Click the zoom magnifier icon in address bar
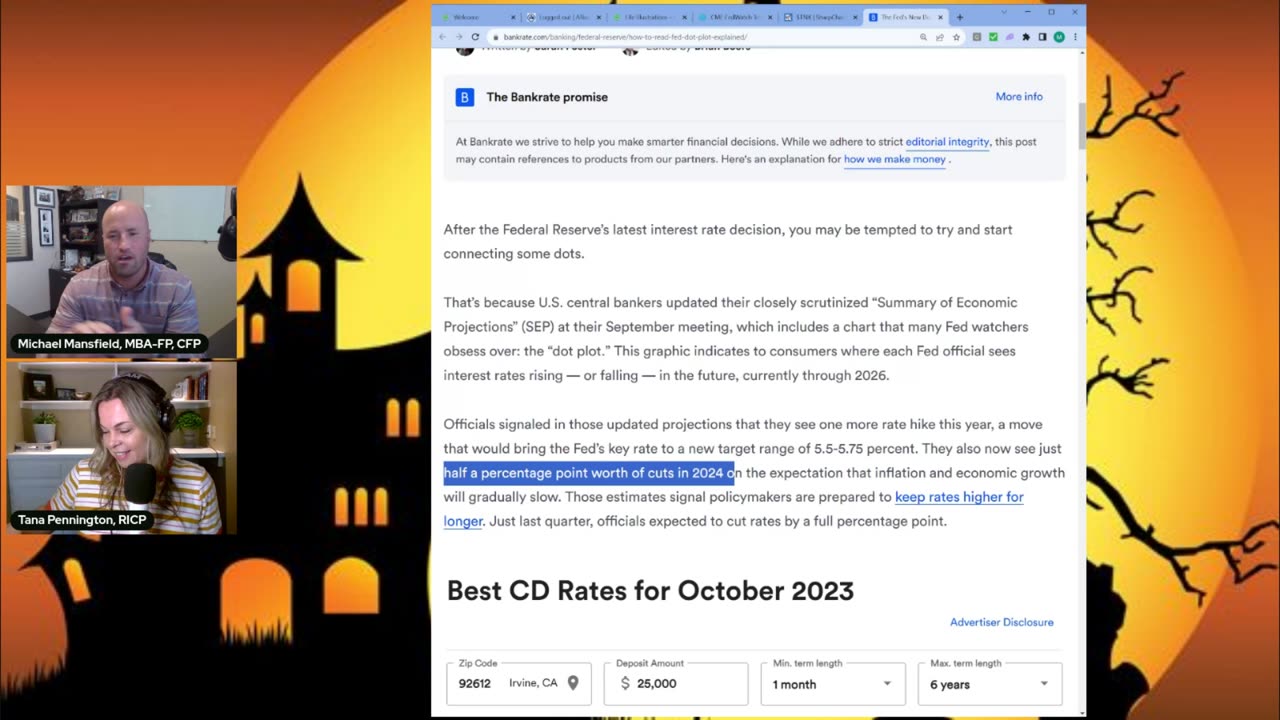The image size is (1280, 720). click(923, 37)
